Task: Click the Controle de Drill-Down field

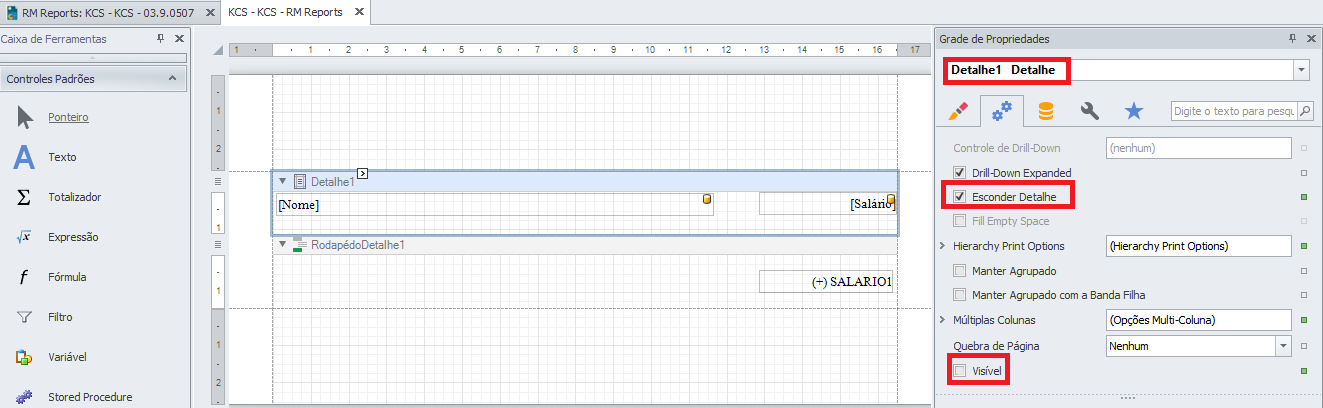Action: (1199, 147)
